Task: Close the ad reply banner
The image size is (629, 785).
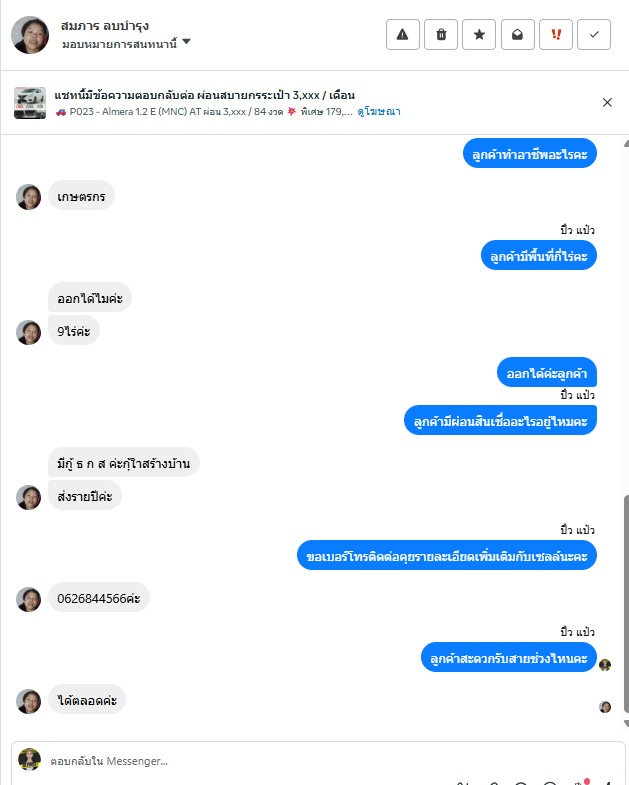Action: point(607,102)
